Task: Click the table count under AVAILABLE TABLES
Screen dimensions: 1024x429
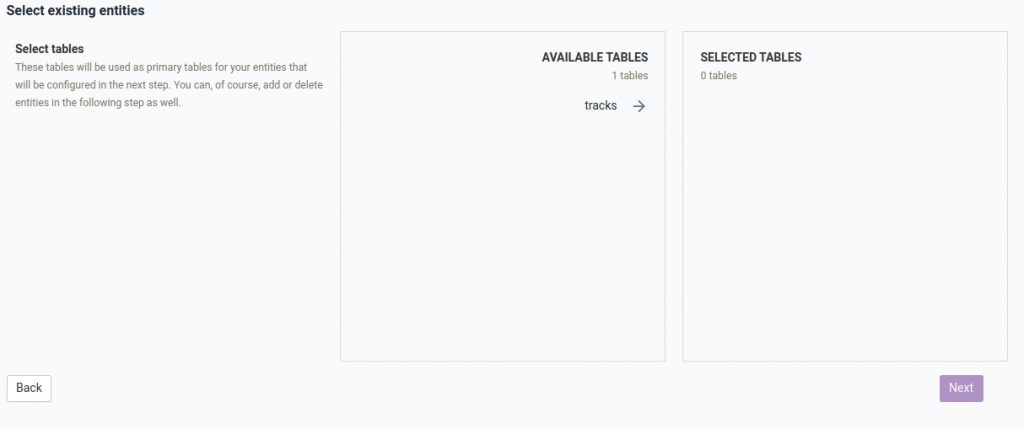Action: point(630,75)
